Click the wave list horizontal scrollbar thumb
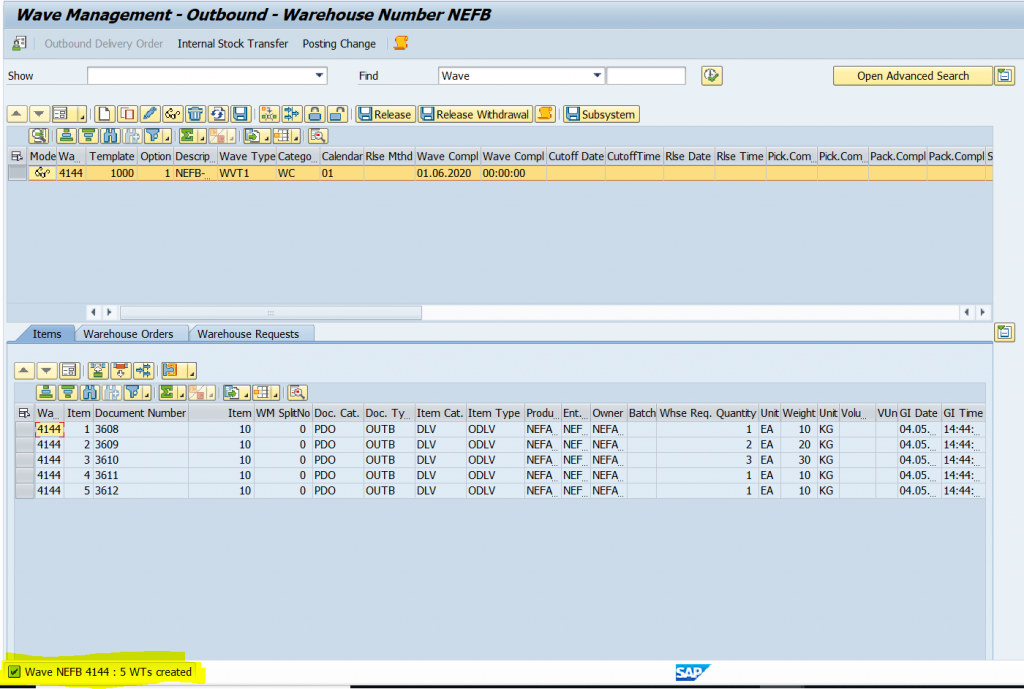 click(x=271, y=312)
